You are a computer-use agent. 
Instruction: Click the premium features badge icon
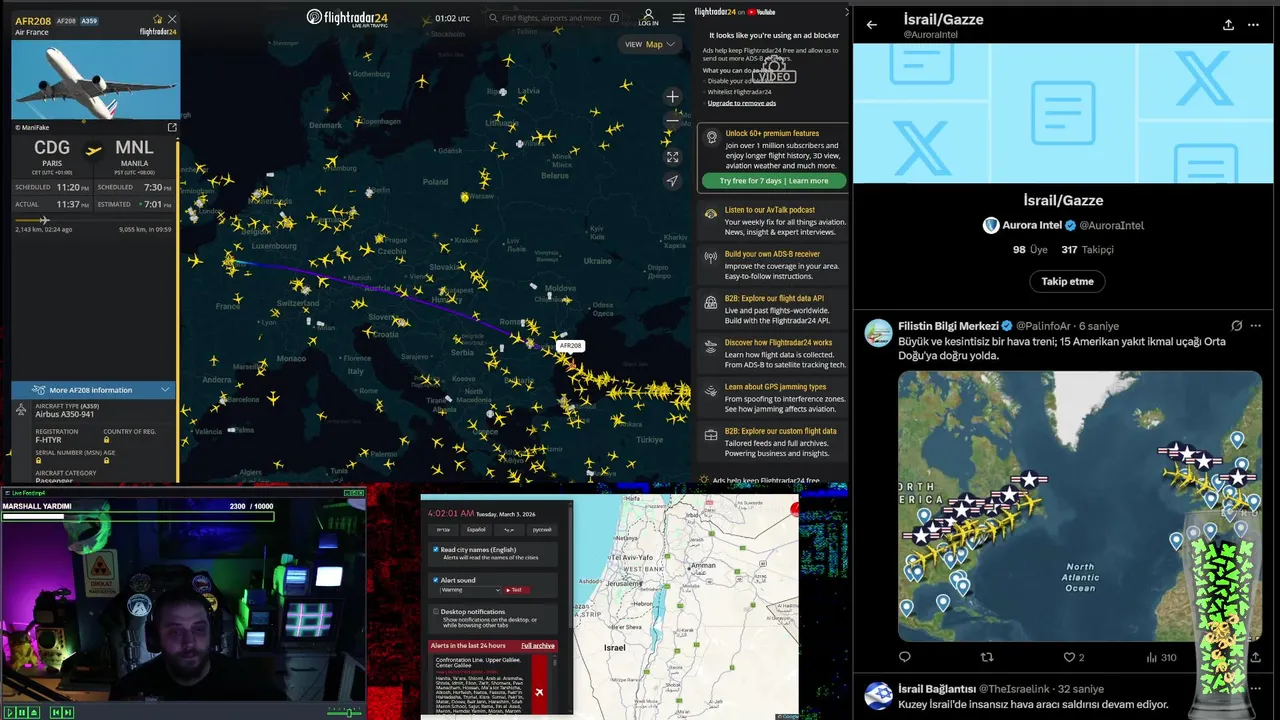[711, 138]
